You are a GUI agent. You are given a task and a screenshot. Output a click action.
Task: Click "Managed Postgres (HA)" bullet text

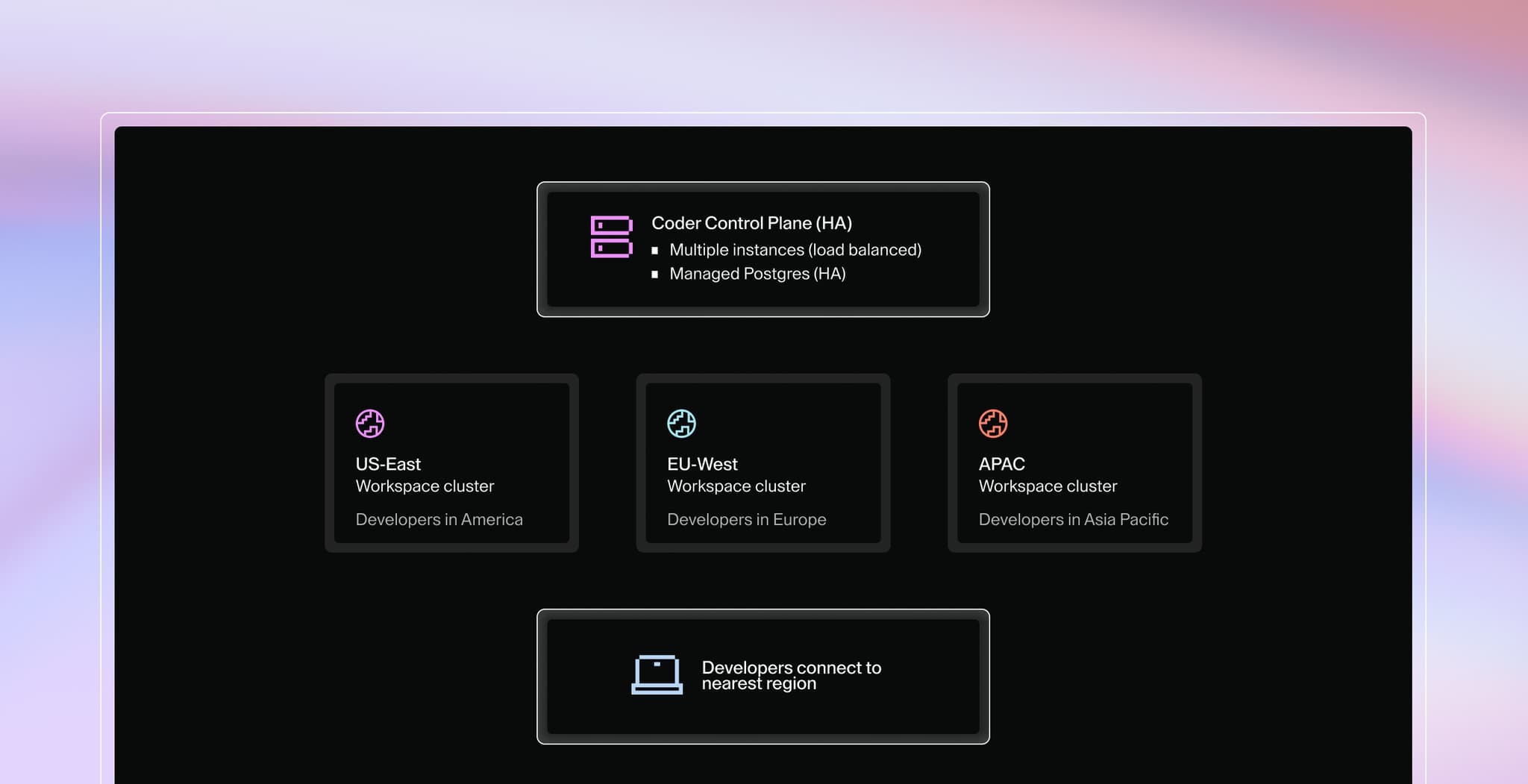(x=757, y=274)
